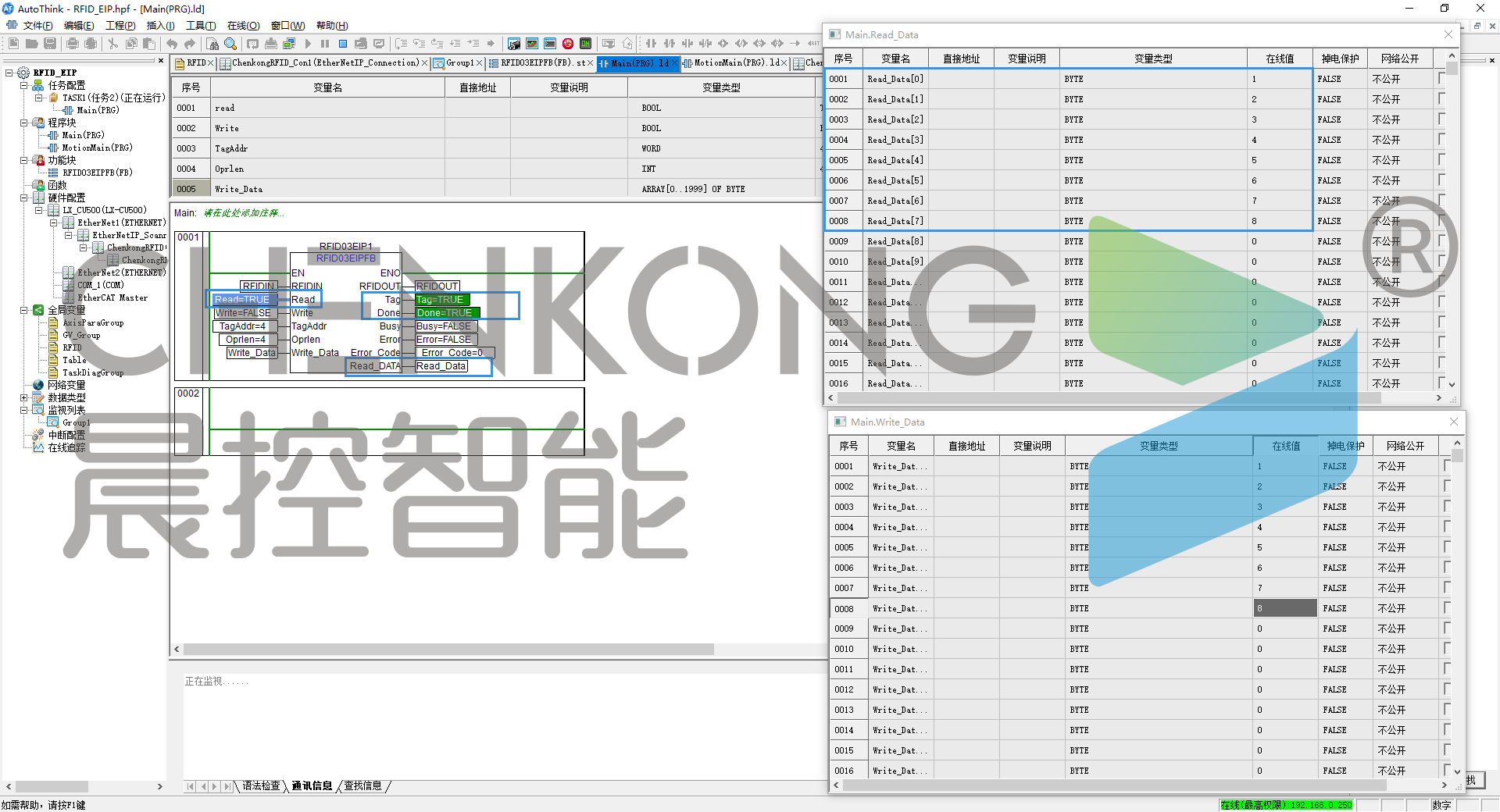Collapse the RFID_EIP root tree node
The height and width of the screenshot is (812, 1500).
tap(9, 73)
